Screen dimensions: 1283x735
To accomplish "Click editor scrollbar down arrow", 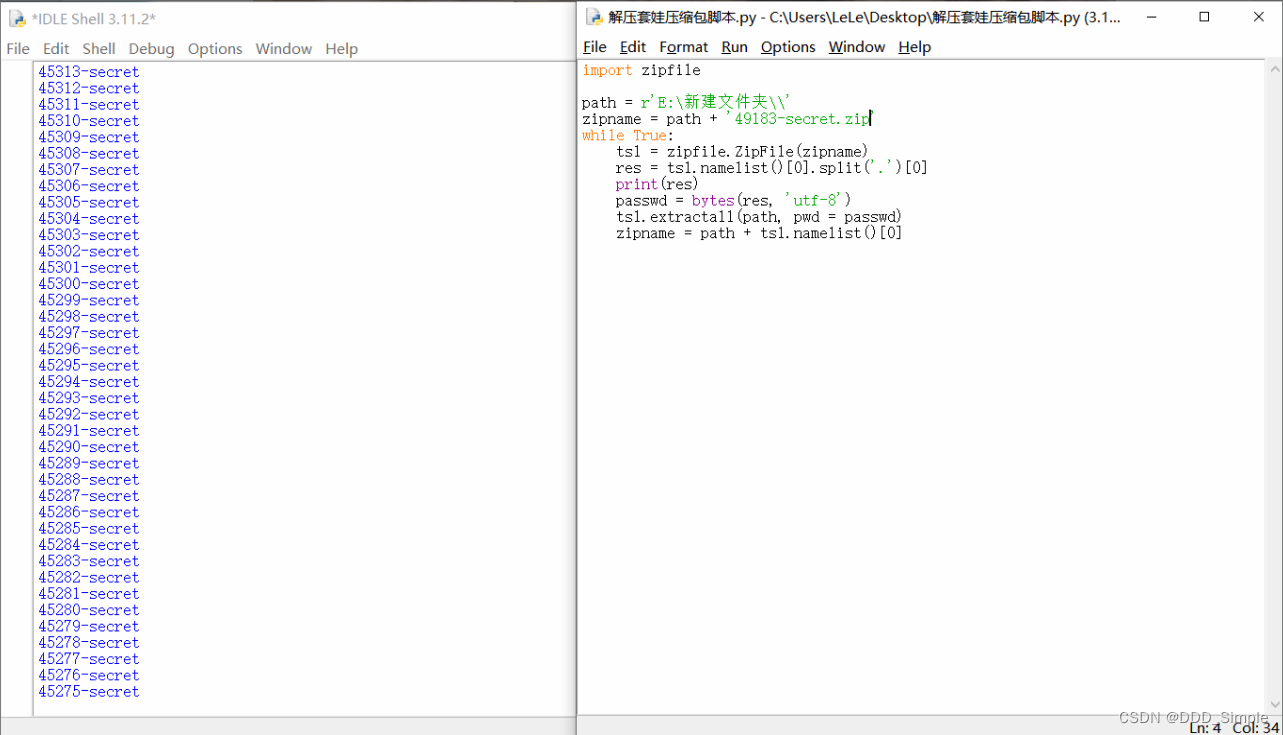I will [x=1274, y=705].
